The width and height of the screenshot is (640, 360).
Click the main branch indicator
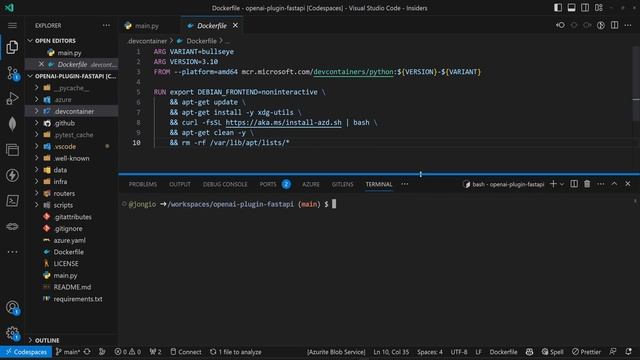(68, 352)
